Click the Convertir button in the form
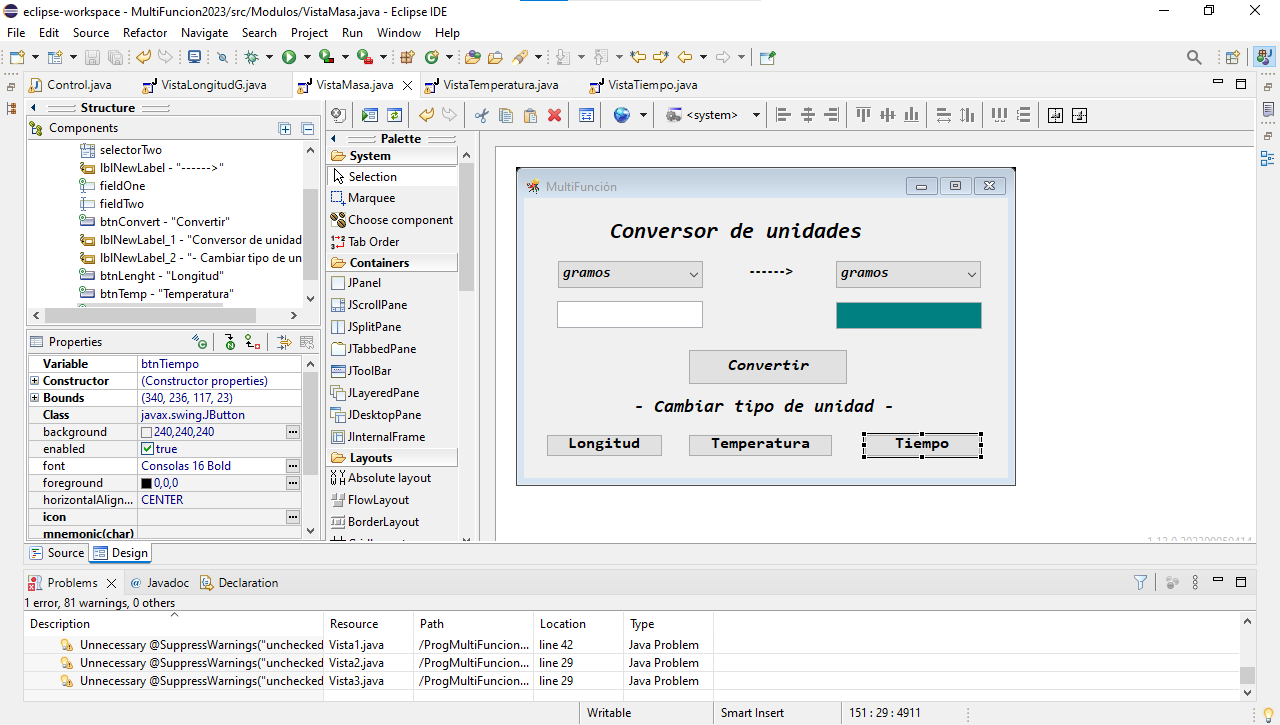 click(x=768, y=366)
